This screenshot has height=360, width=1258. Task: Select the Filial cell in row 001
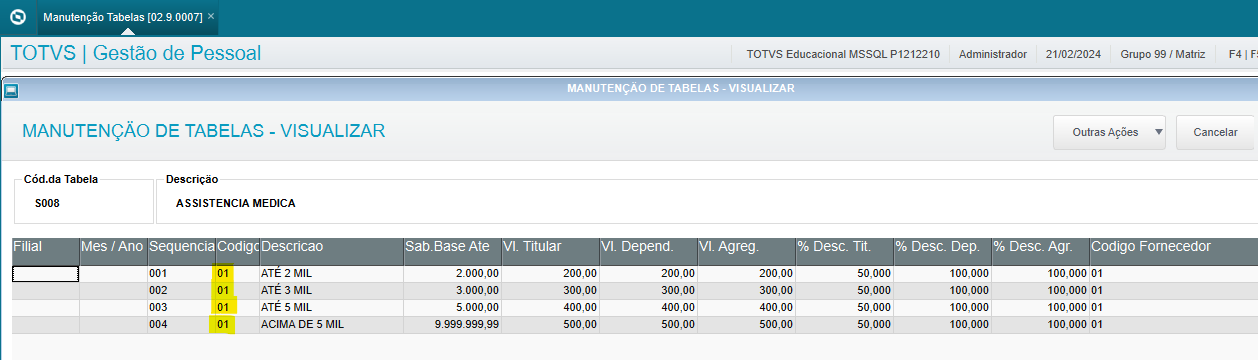pyautogui.click(x=45, y=274)
